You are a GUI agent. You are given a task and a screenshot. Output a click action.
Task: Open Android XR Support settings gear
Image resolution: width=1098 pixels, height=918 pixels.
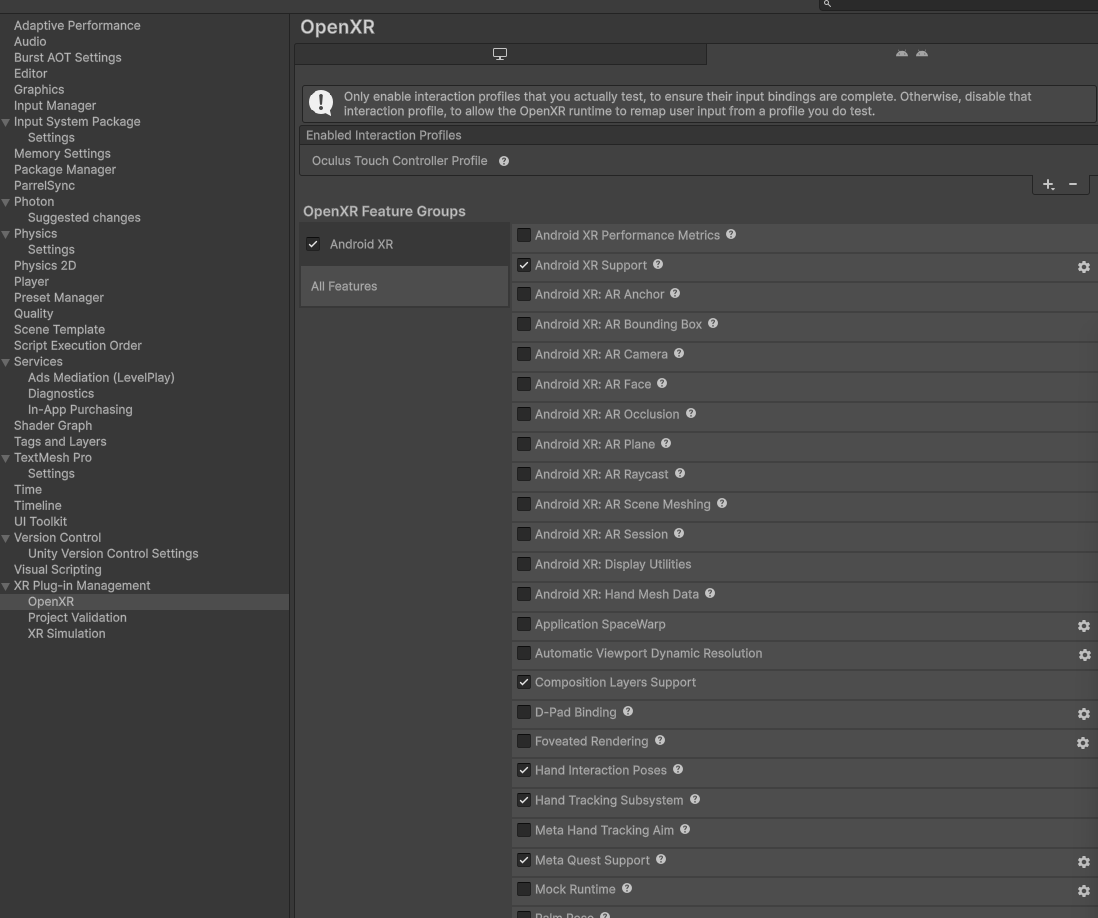click(1083, 267)
